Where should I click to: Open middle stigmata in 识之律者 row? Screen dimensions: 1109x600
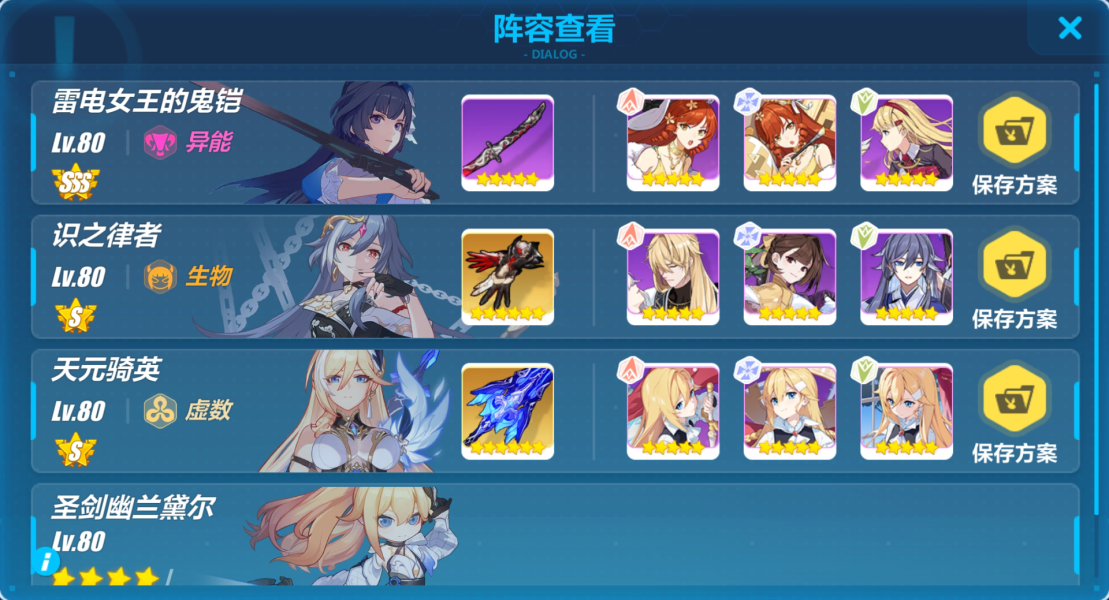(789, 277)
